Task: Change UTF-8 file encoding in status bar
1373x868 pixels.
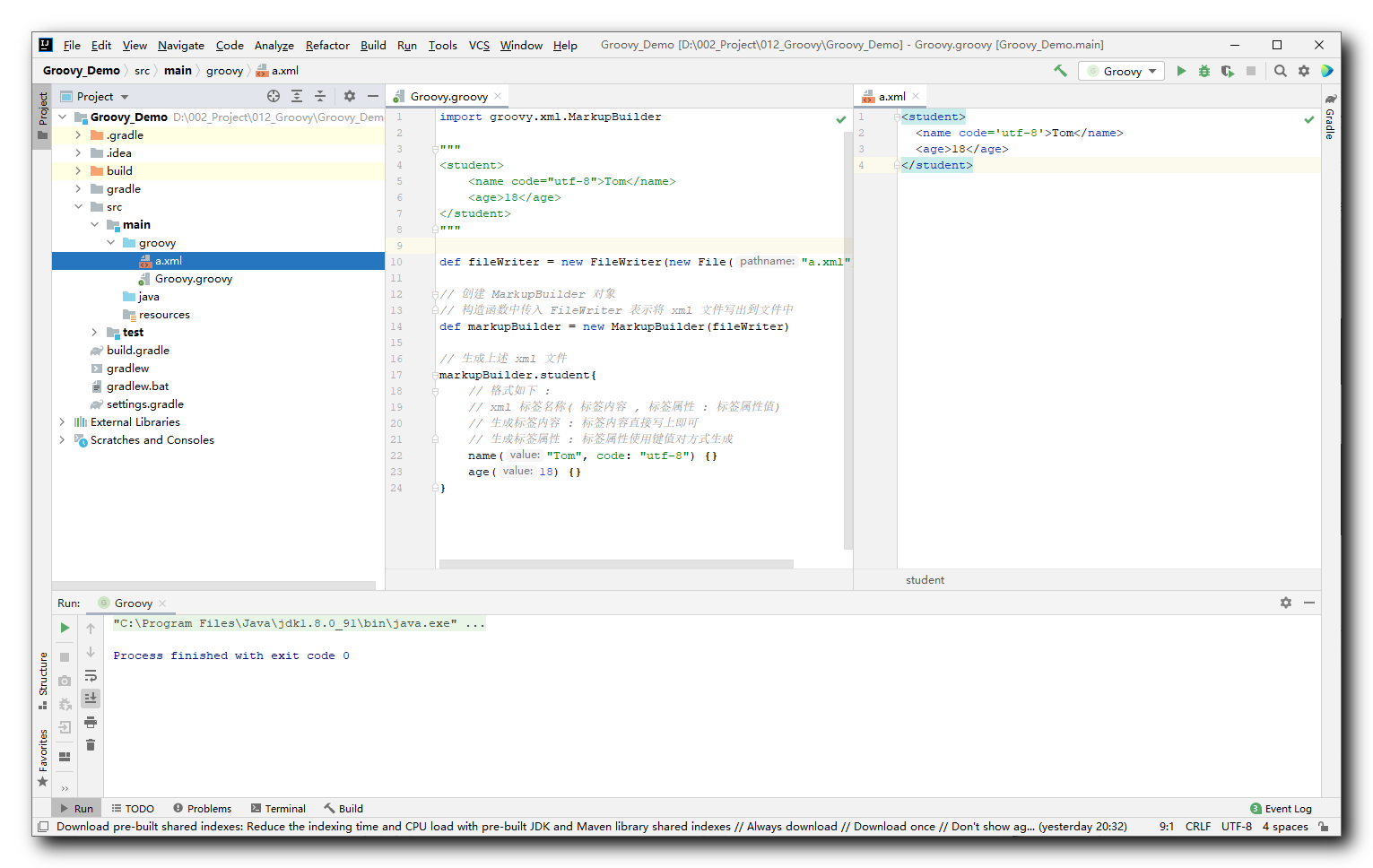Action: pos(1237,827)
